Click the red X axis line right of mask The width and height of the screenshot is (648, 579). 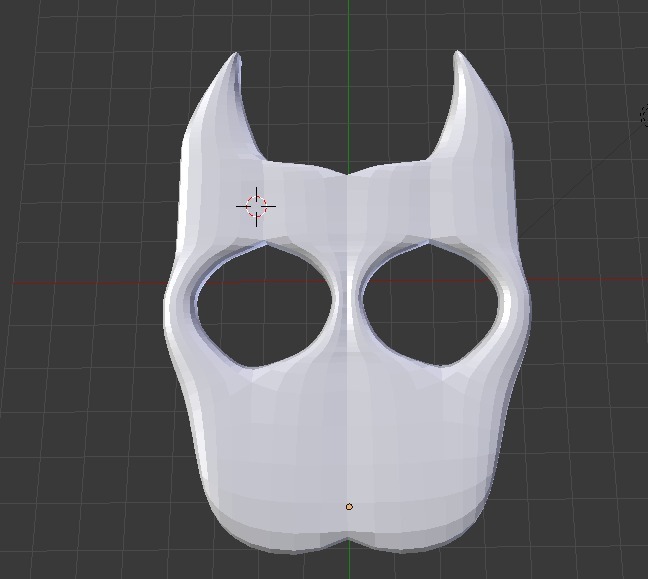(x=589, y=279)
